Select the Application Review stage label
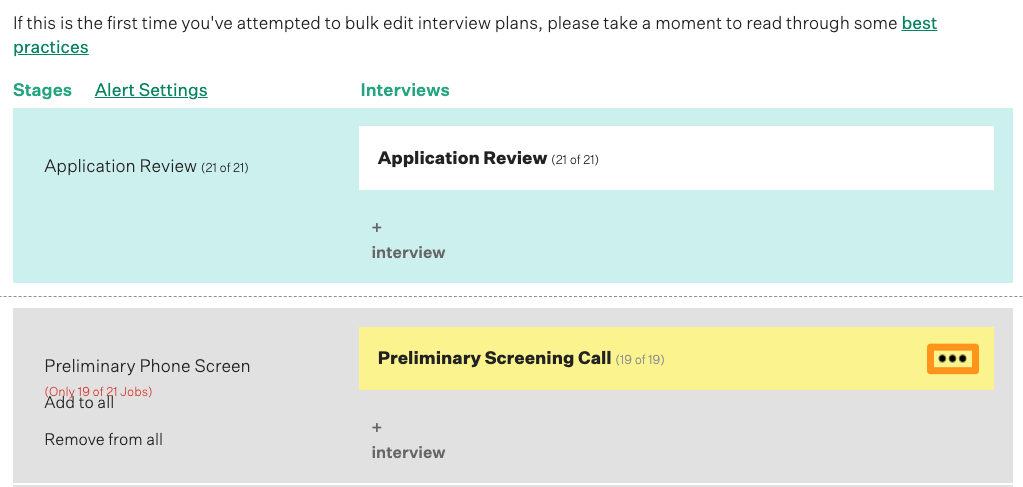Image resolution: width=1023 pixels, height=487 pixels. click(120, 166)
